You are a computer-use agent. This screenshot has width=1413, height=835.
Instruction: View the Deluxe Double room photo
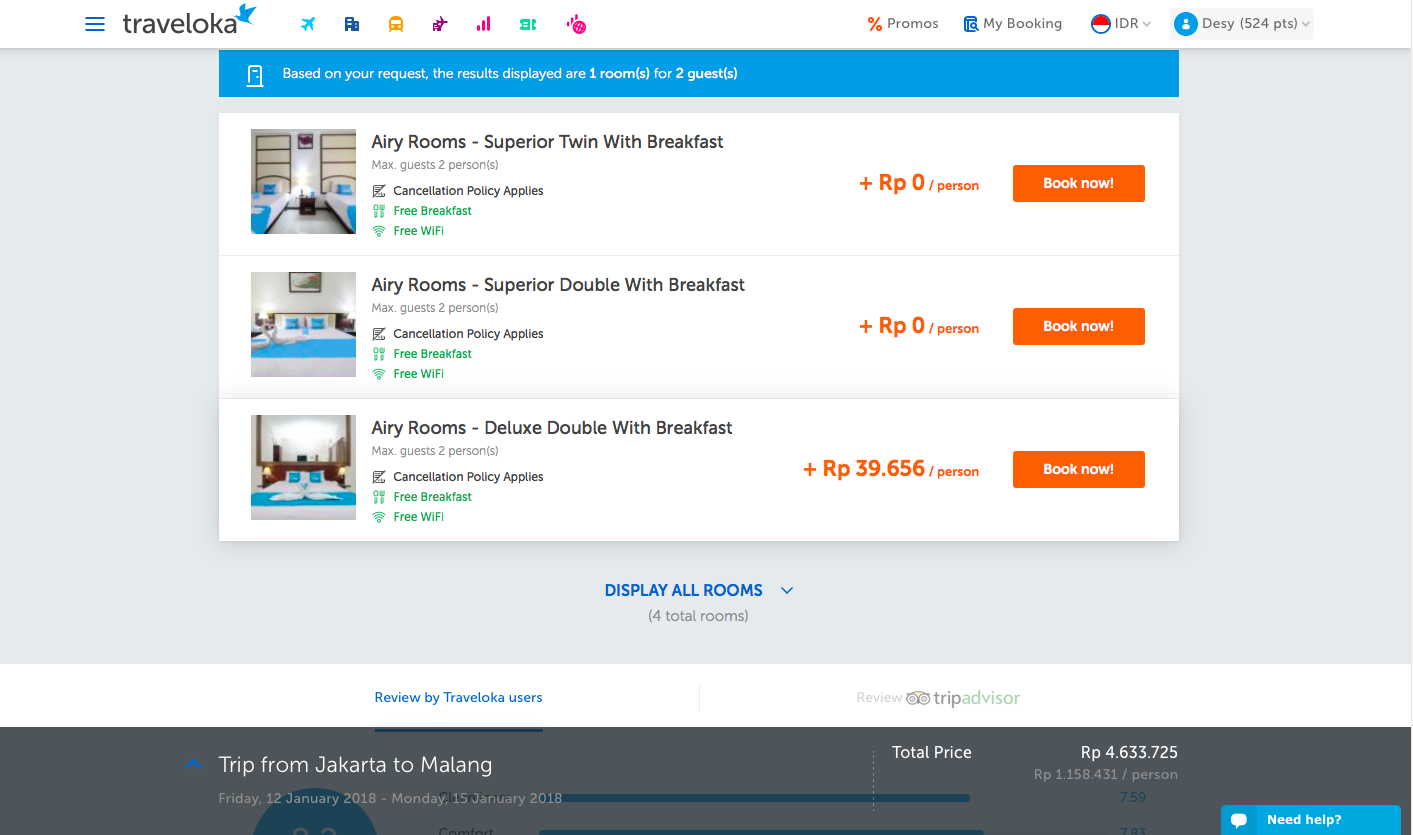303,467
